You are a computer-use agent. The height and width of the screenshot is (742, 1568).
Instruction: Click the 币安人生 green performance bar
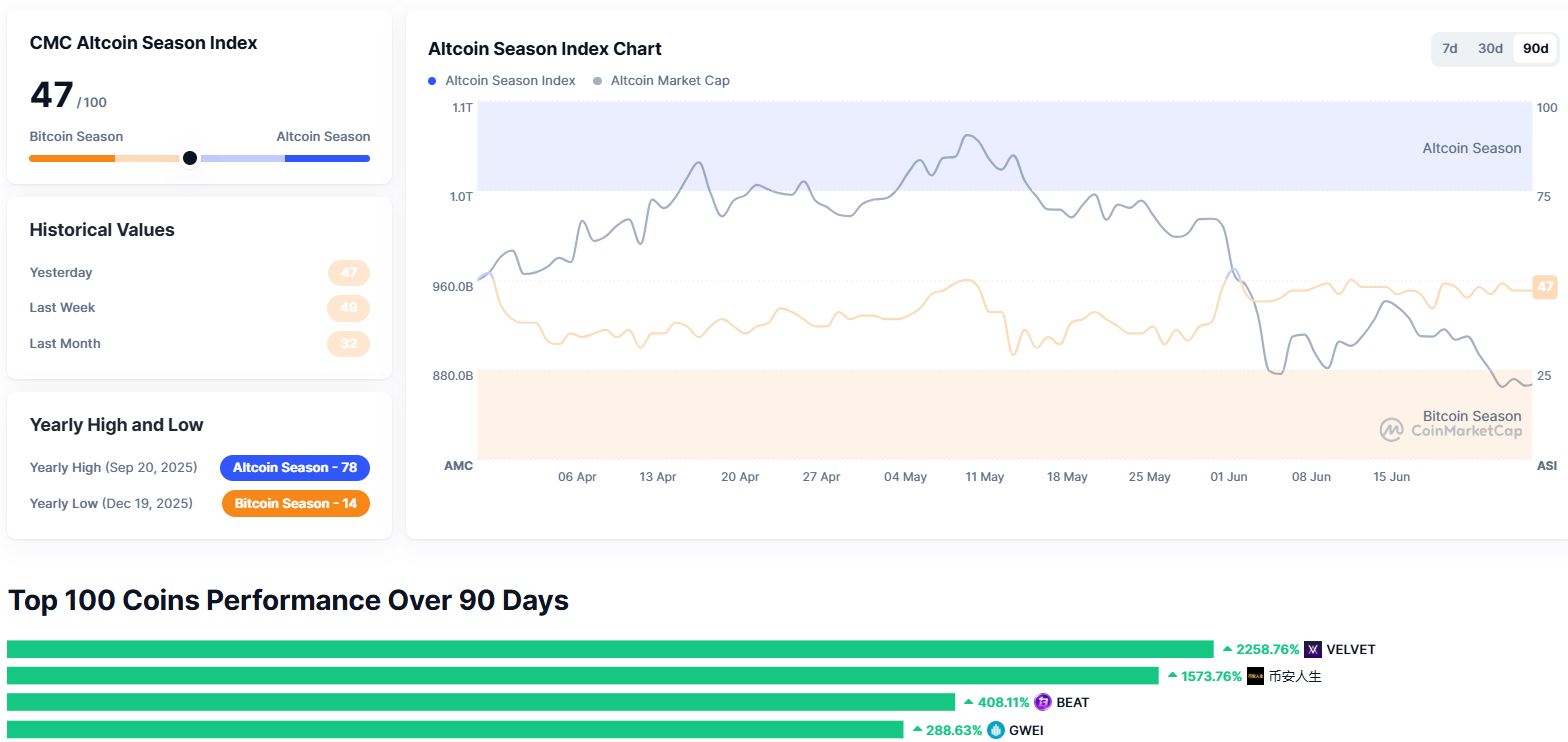click(x=583, y=676)
